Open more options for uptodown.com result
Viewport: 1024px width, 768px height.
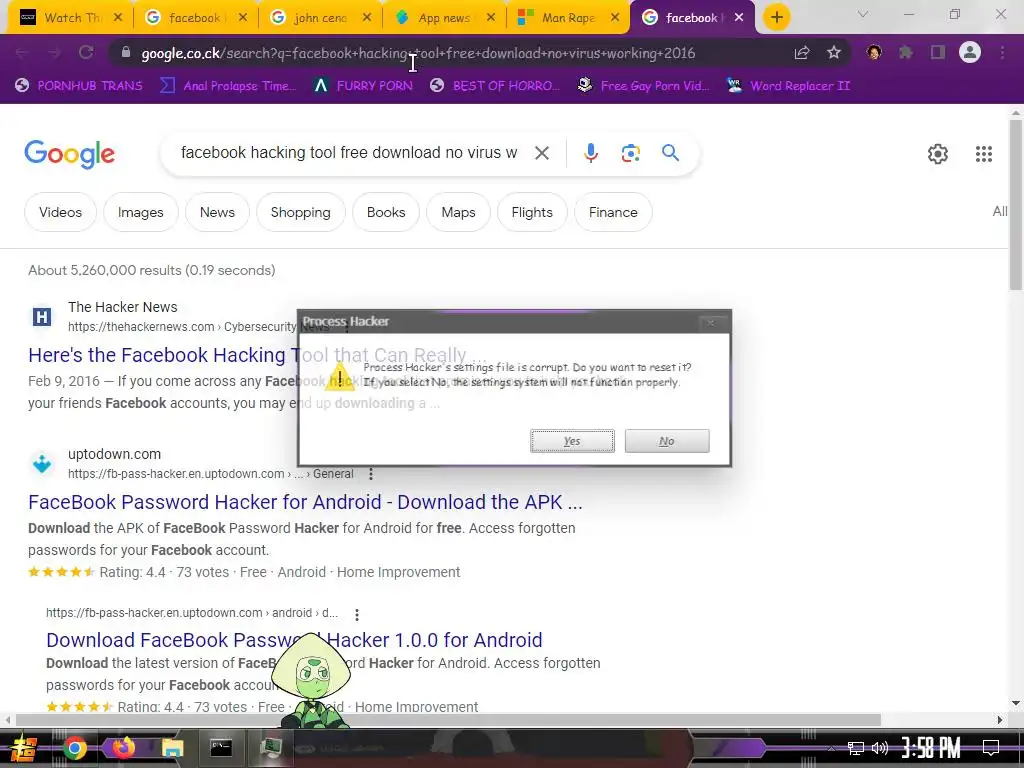371,474
